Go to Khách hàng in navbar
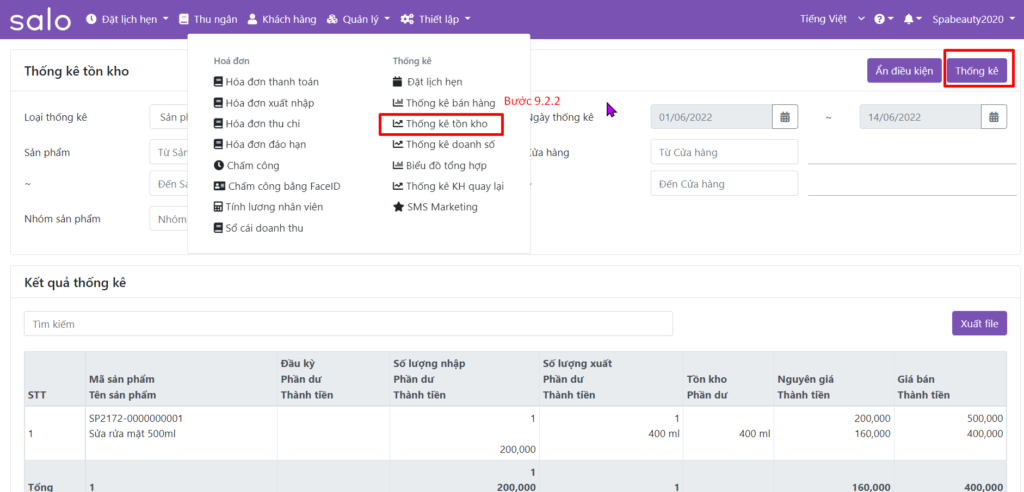1024x492 pixels. pos(282,20)
